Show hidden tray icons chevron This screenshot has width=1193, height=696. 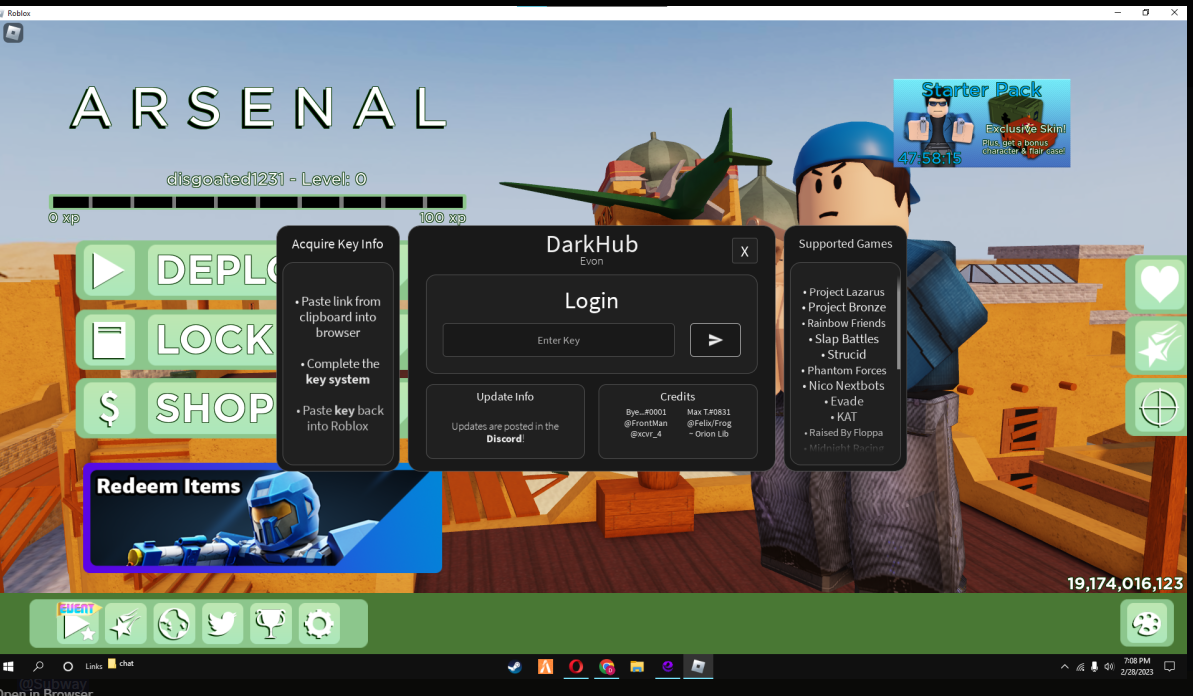[1064, 667]
